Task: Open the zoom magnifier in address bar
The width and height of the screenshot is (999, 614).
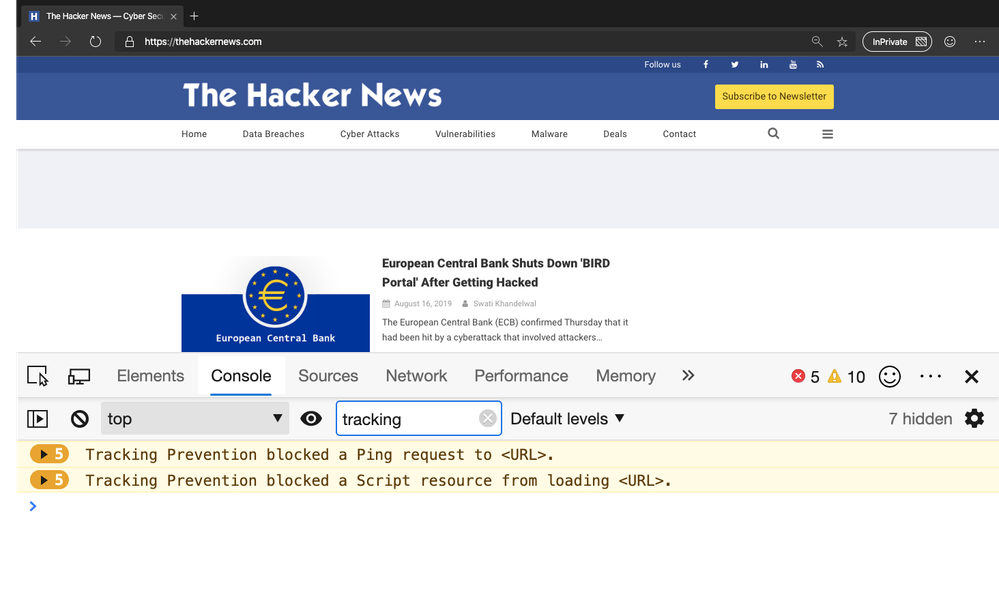Action: [817, 41]
